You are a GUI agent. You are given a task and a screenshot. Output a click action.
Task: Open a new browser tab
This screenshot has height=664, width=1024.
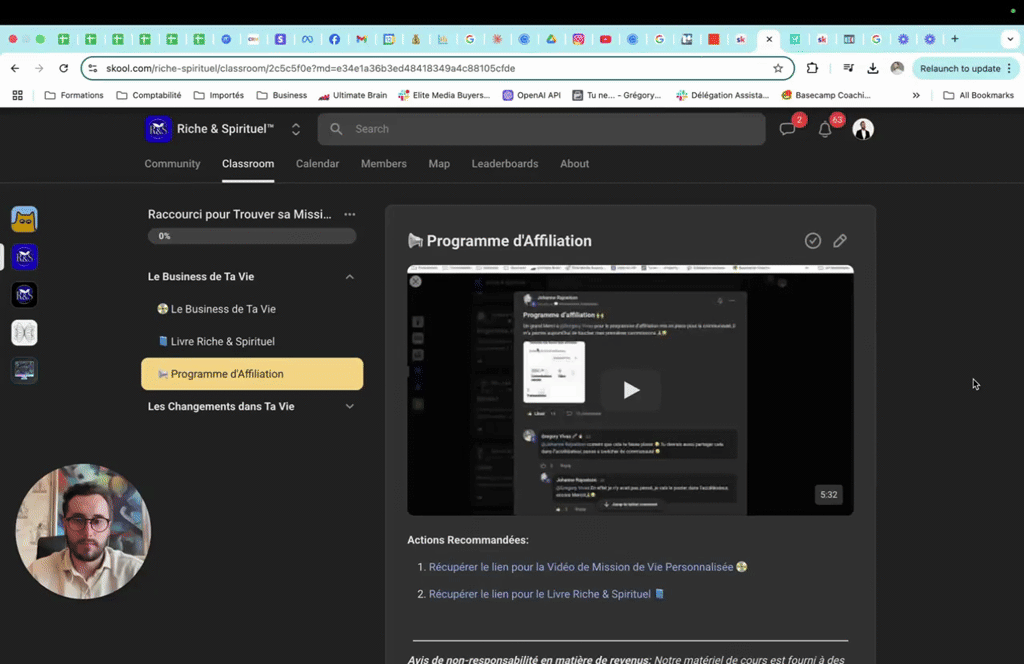[955, 39]
